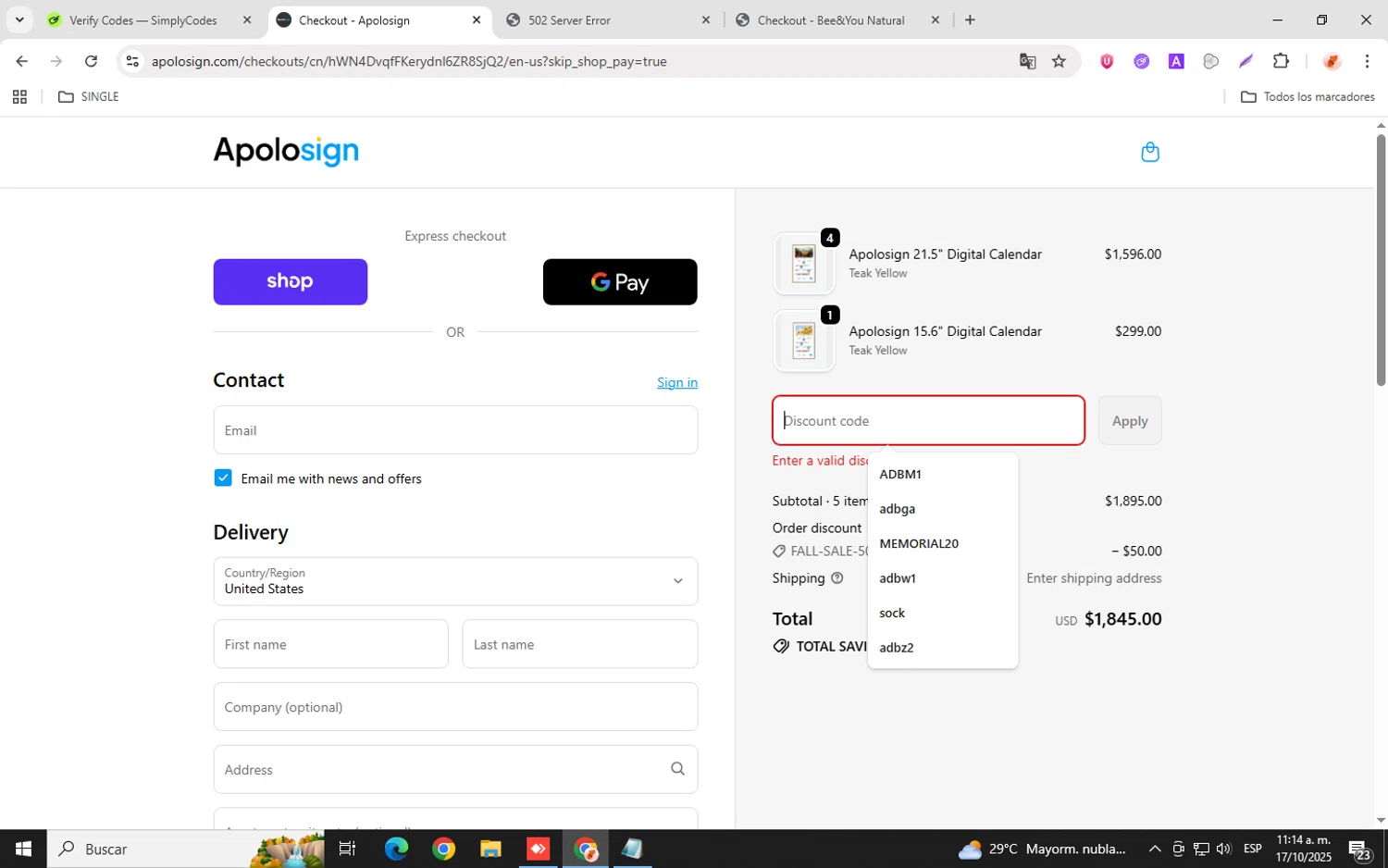Pay with the Shop Pay button
The width and height of the screenshot is (1388, 868).
(x=291, y=281)
